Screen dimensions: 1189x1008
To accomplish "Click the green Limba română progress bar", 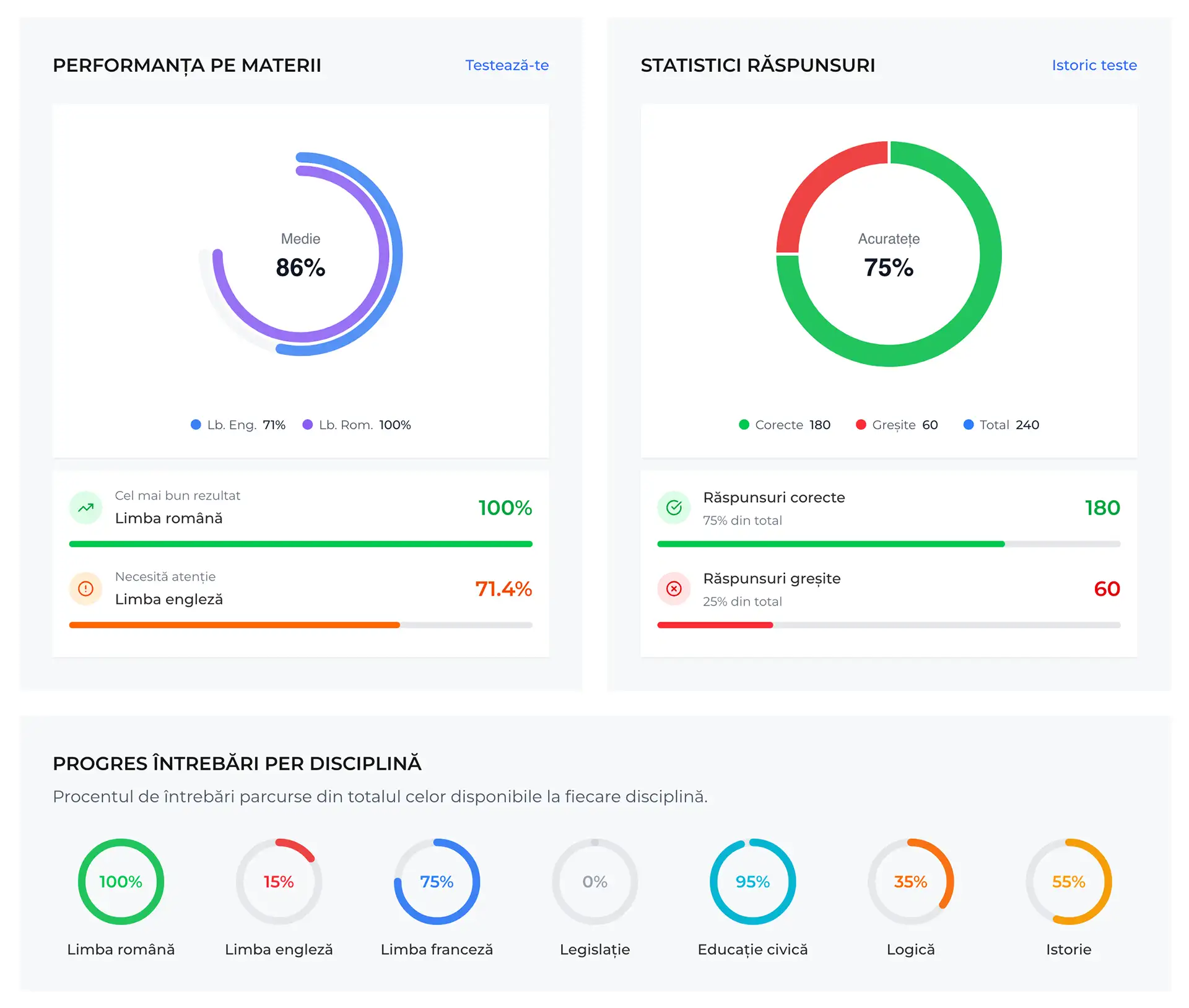I will pos(301,544).
